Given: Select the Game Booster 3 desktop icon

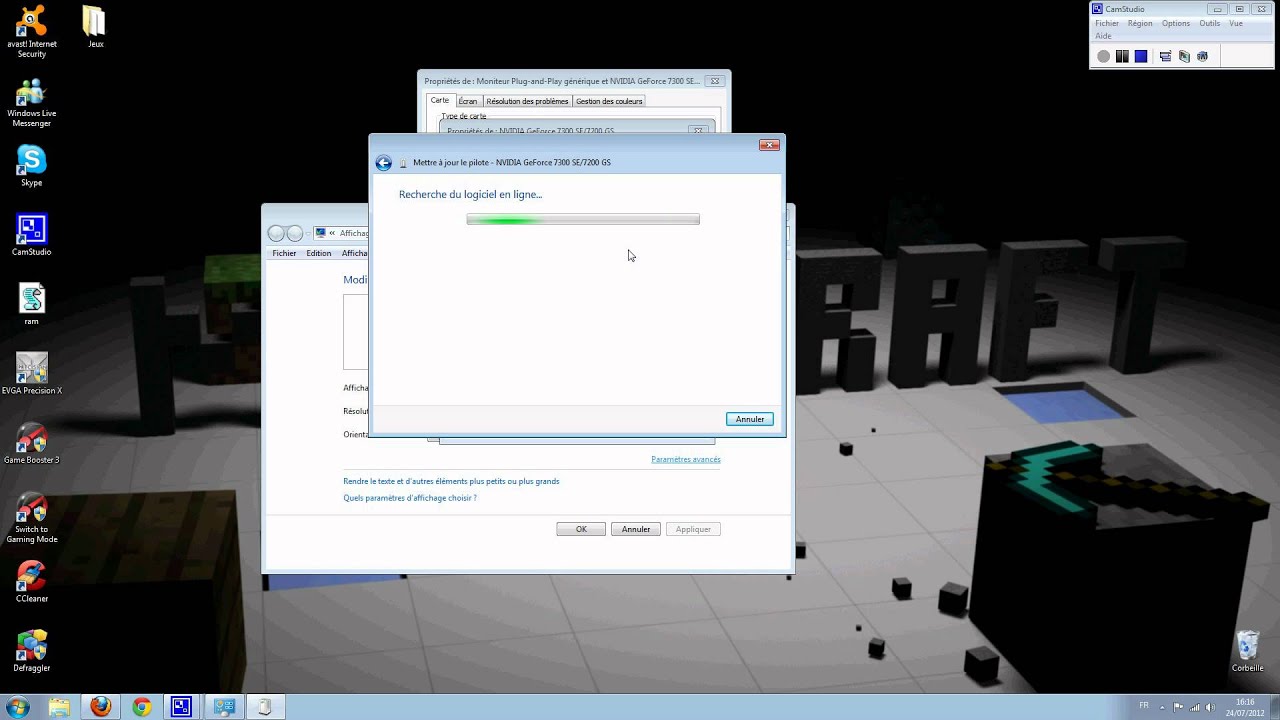Looking at the screenshot, I should (x=32, y=443).
